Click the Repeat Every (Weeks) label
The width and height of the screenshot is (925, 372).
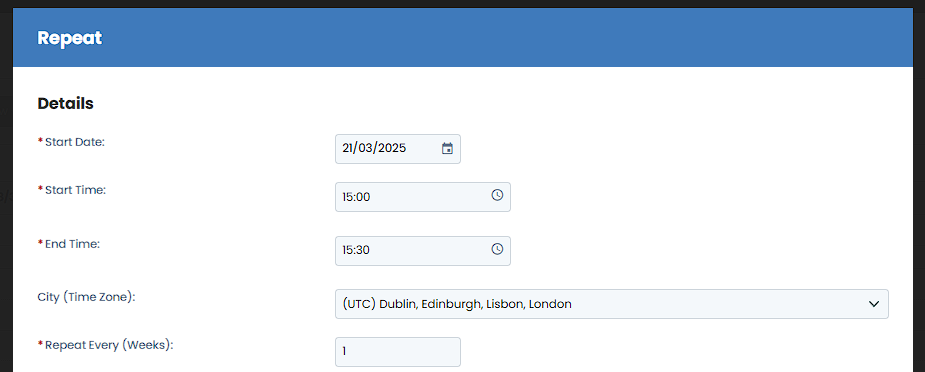109,345
